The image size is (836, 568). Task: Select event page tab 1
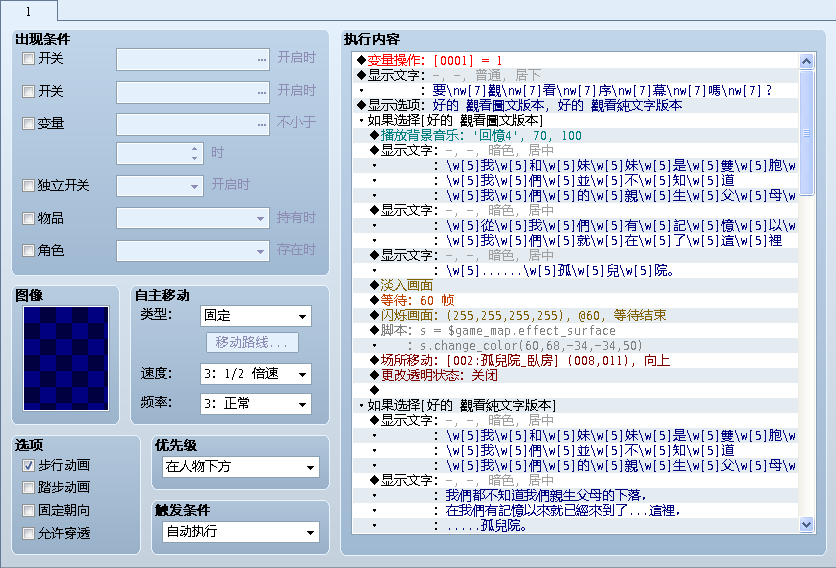click(x=29, y=11)
